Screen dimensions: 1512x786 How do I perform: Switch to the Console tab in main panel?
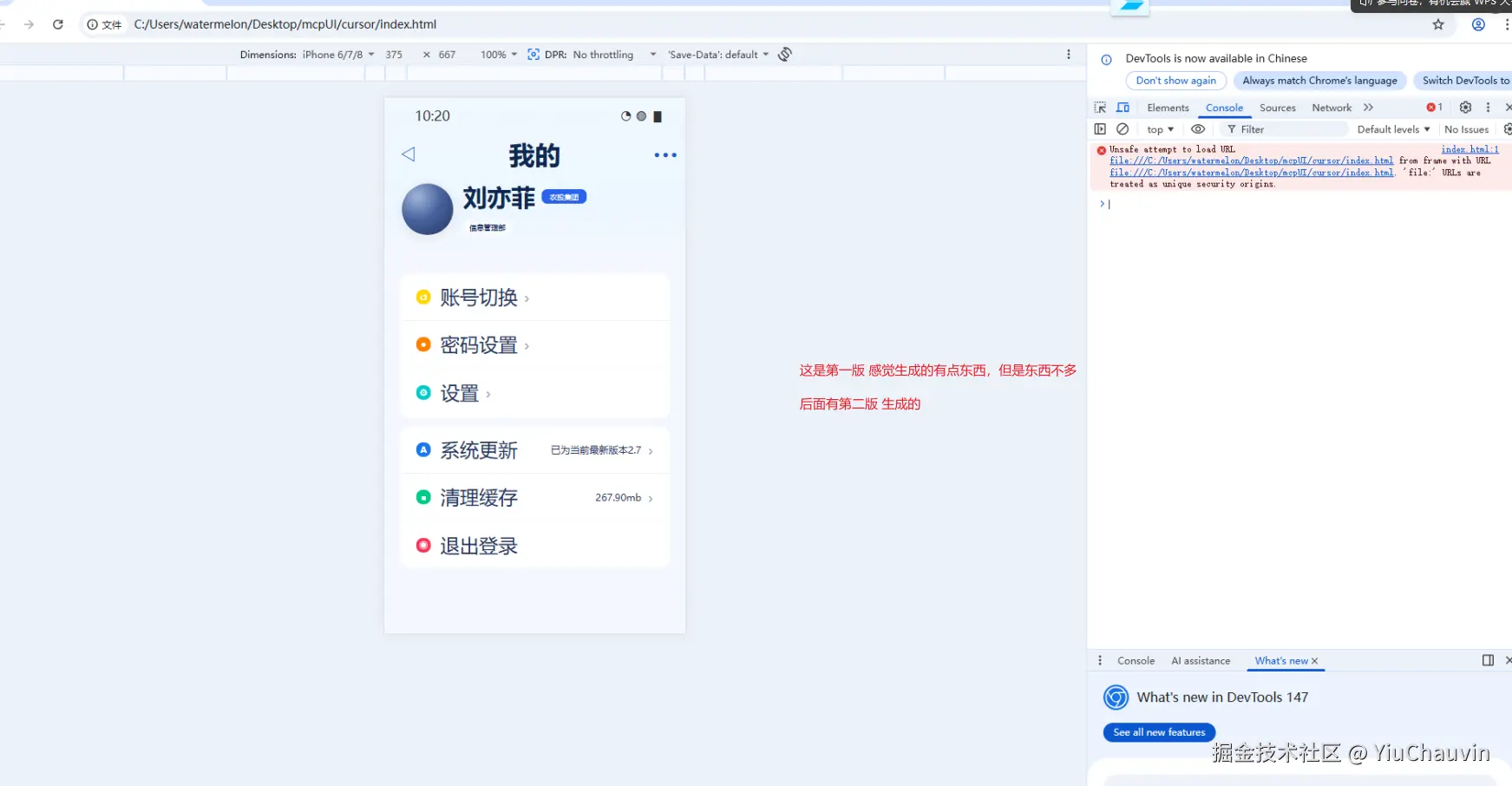click(x=1224, y=108)
